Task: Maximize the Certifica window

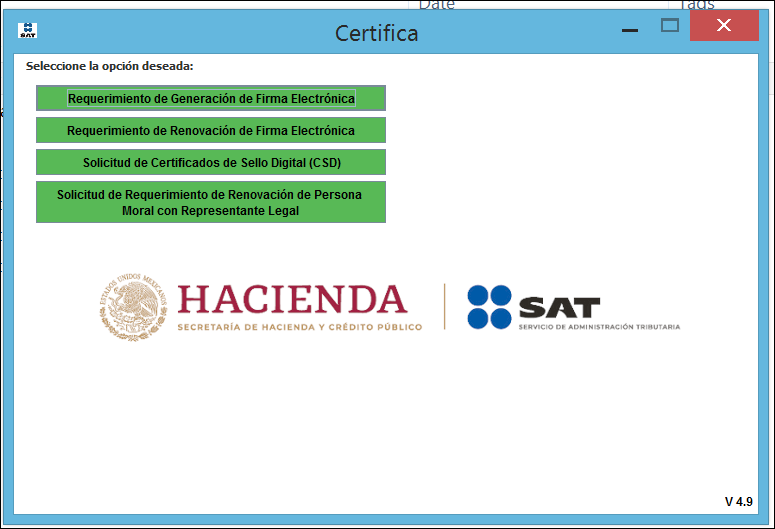Action: (670, 25)
